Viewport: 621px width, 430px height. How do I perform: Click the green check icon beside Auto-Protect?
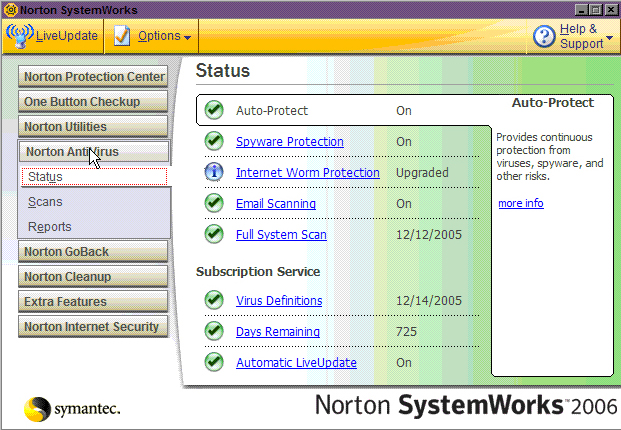pos(214,110)
